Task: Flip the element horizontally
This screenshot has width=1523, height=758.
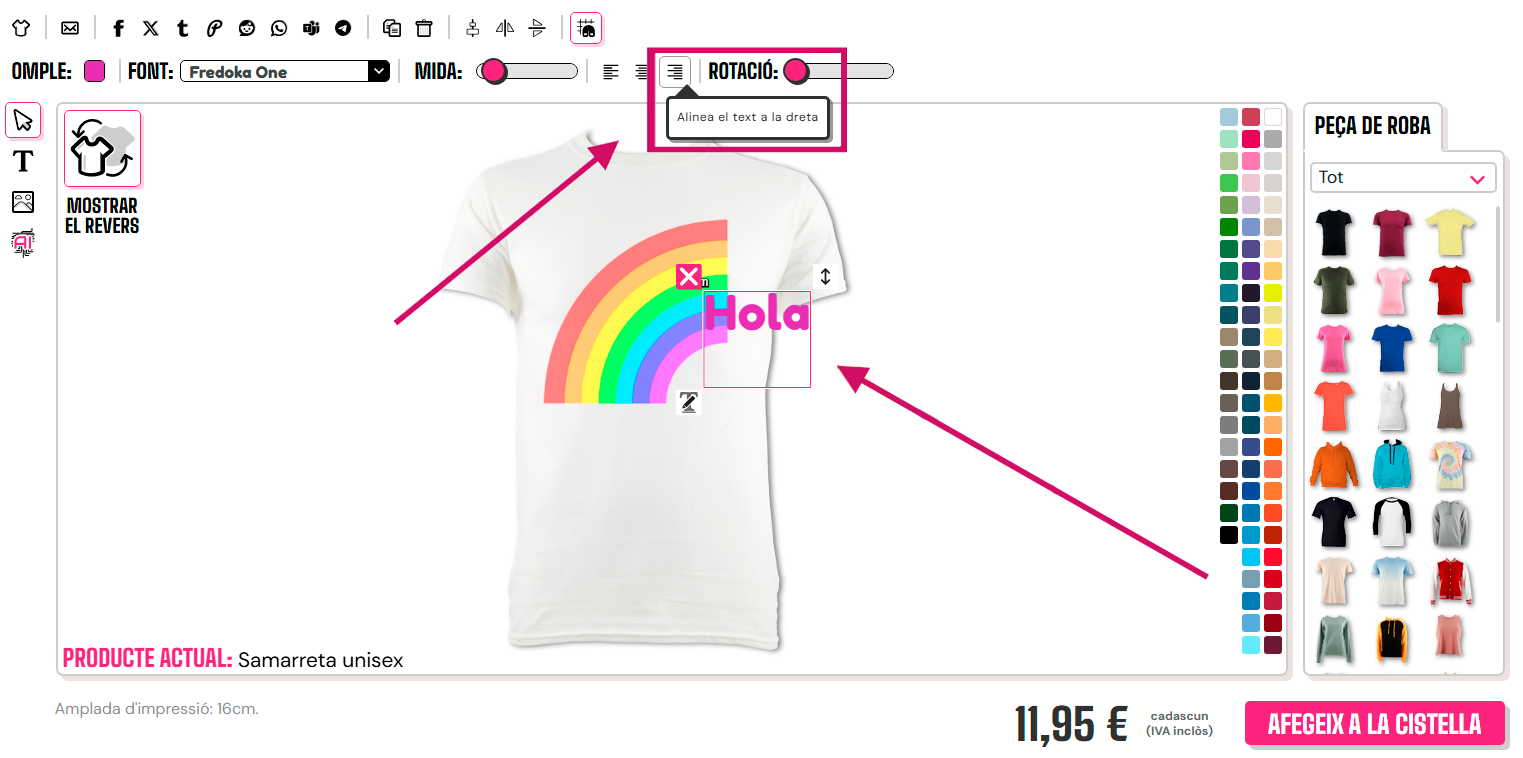Action: [x=505, y=28]
